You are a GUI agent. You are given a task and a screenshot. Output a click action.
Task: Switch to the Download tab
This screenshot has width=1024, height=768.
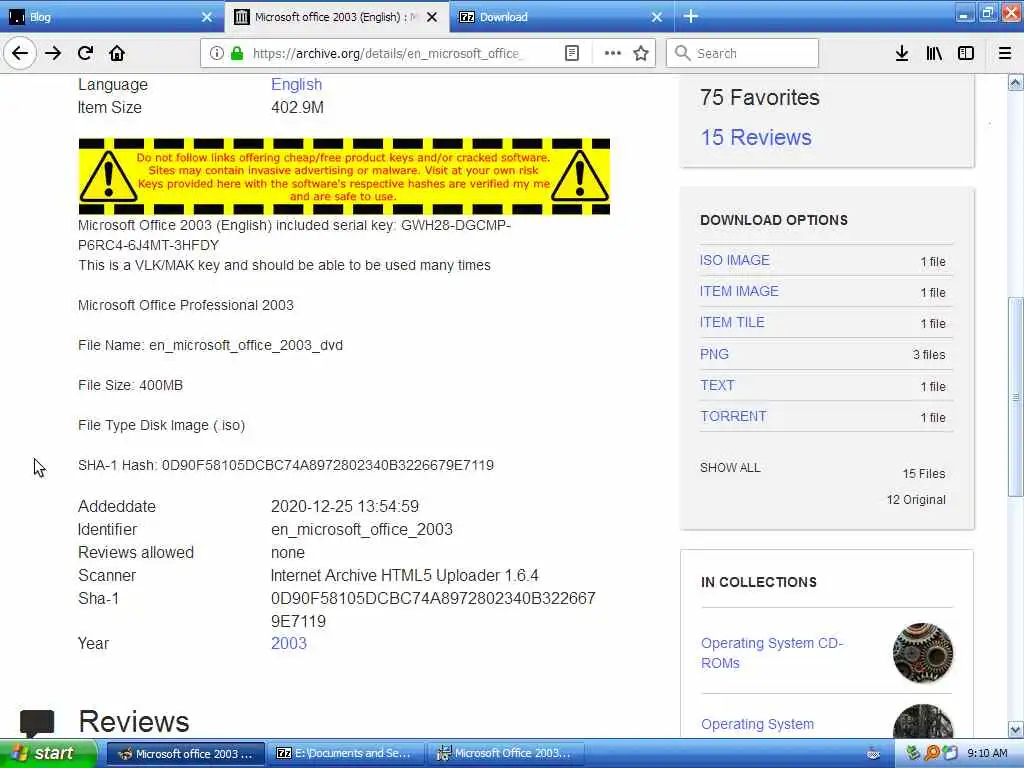tap(562, 17)
